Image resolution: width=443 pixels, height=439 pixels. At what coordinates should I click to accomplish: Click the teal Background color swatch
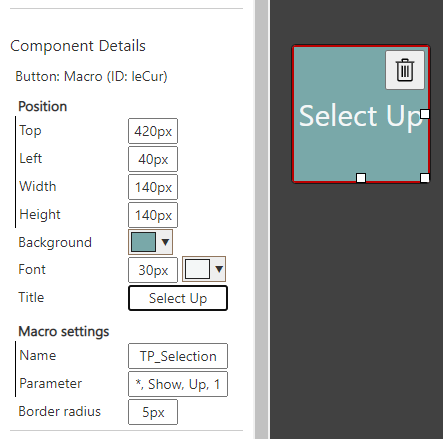(144, 242)
